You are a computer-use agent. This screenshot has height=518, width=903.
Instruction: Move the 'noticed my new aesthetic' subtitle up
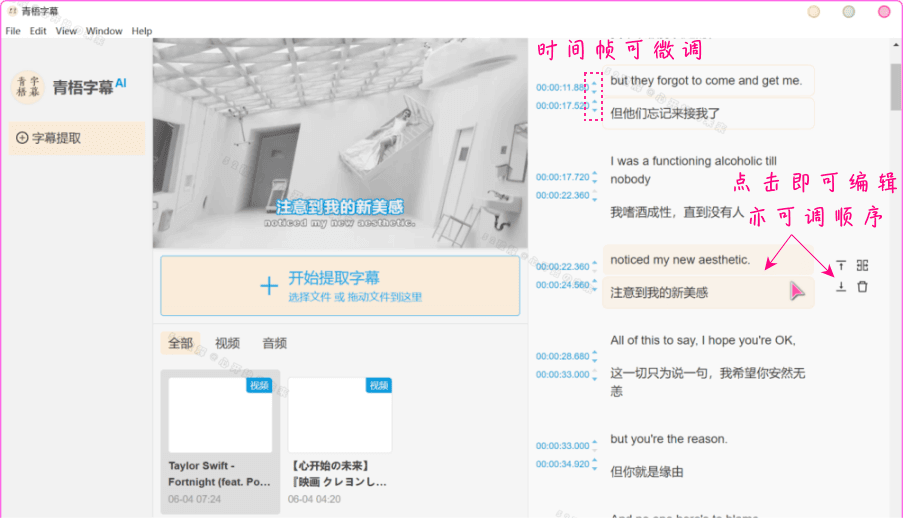coord(841,265)
